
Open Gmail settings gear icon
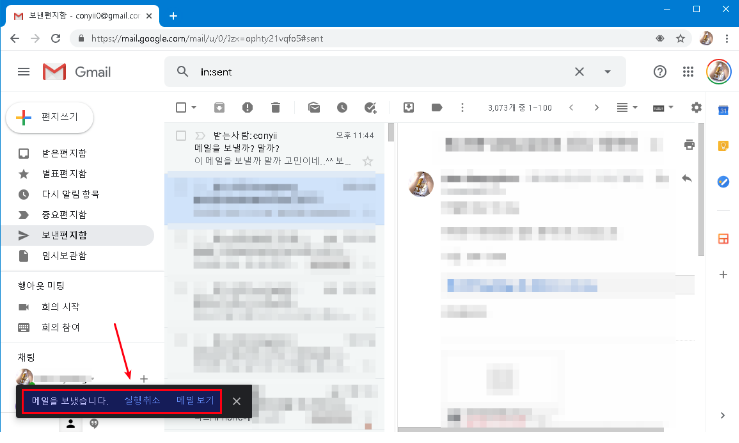point(696,107)
